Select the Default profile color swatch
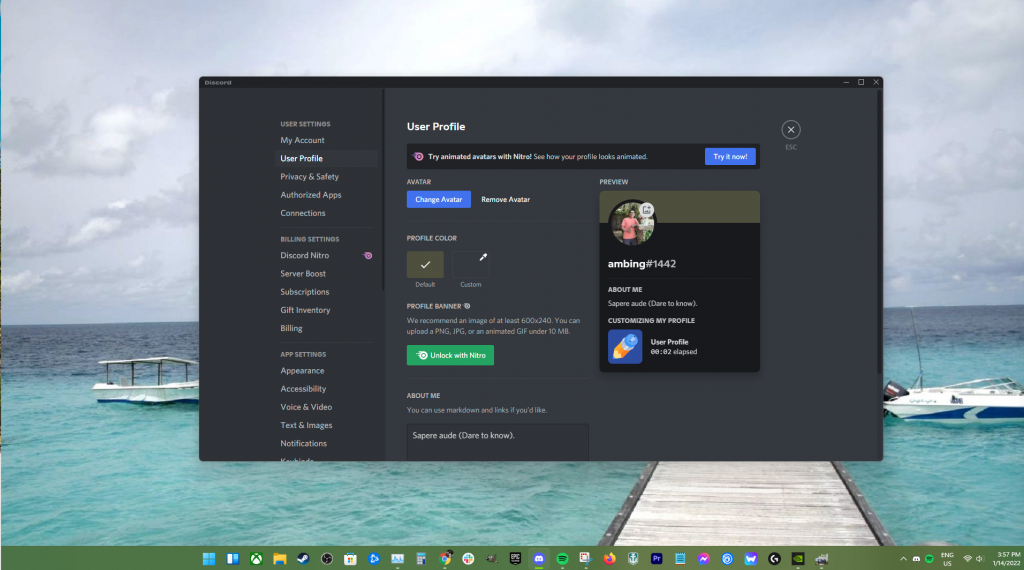This screenshot has height=570, width=1024. [x=425, y=264]
